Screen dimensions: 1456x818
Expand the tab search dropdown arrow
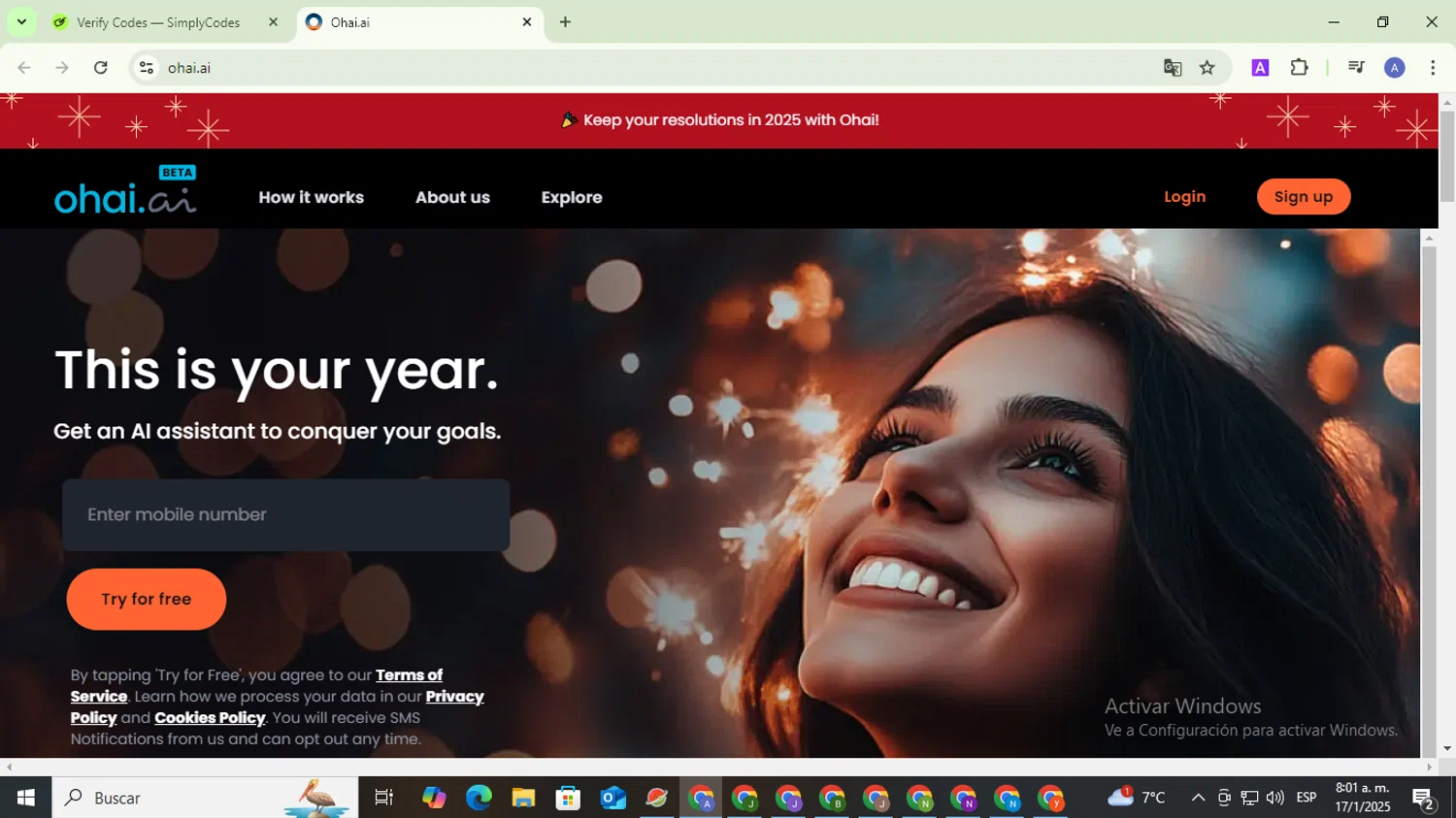(21, 22)
